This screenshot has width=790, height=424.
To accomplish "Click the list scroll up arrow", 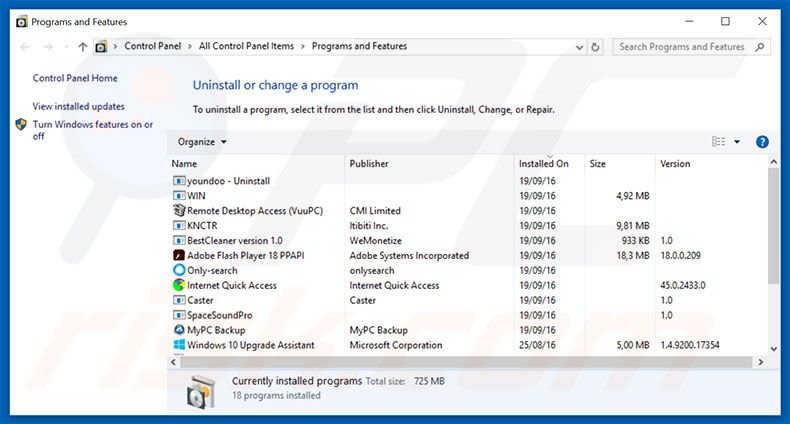I will (x=774, y=162).
